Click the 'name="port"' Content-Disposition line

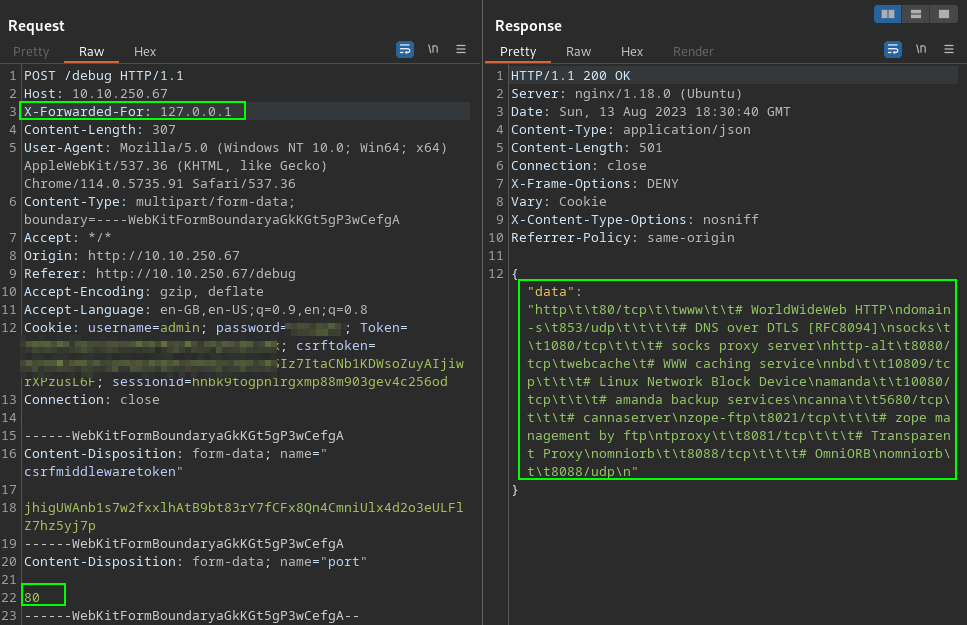coord(195,561)
